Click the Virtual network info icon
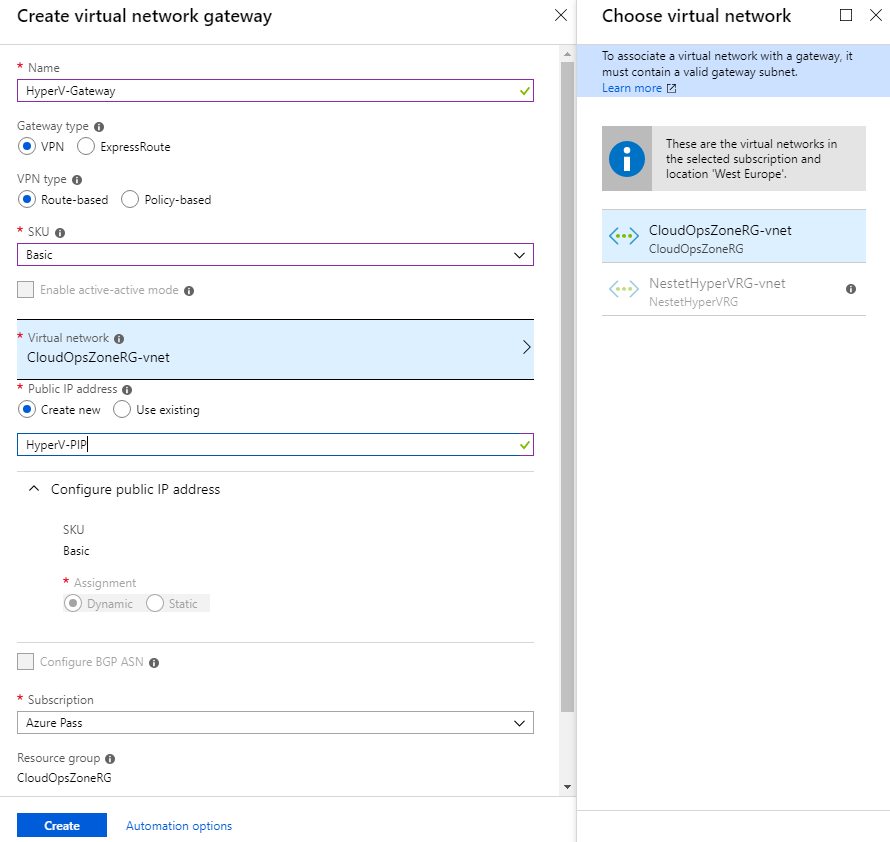 tap(119, 339)
